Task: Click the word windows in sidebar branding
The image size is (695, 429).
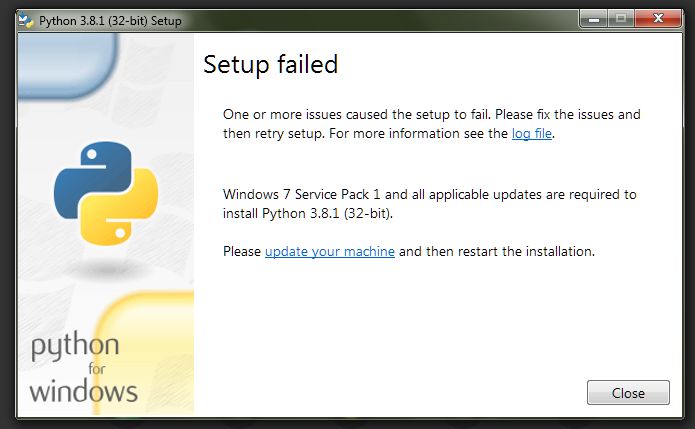Action: tap(83, 391)
